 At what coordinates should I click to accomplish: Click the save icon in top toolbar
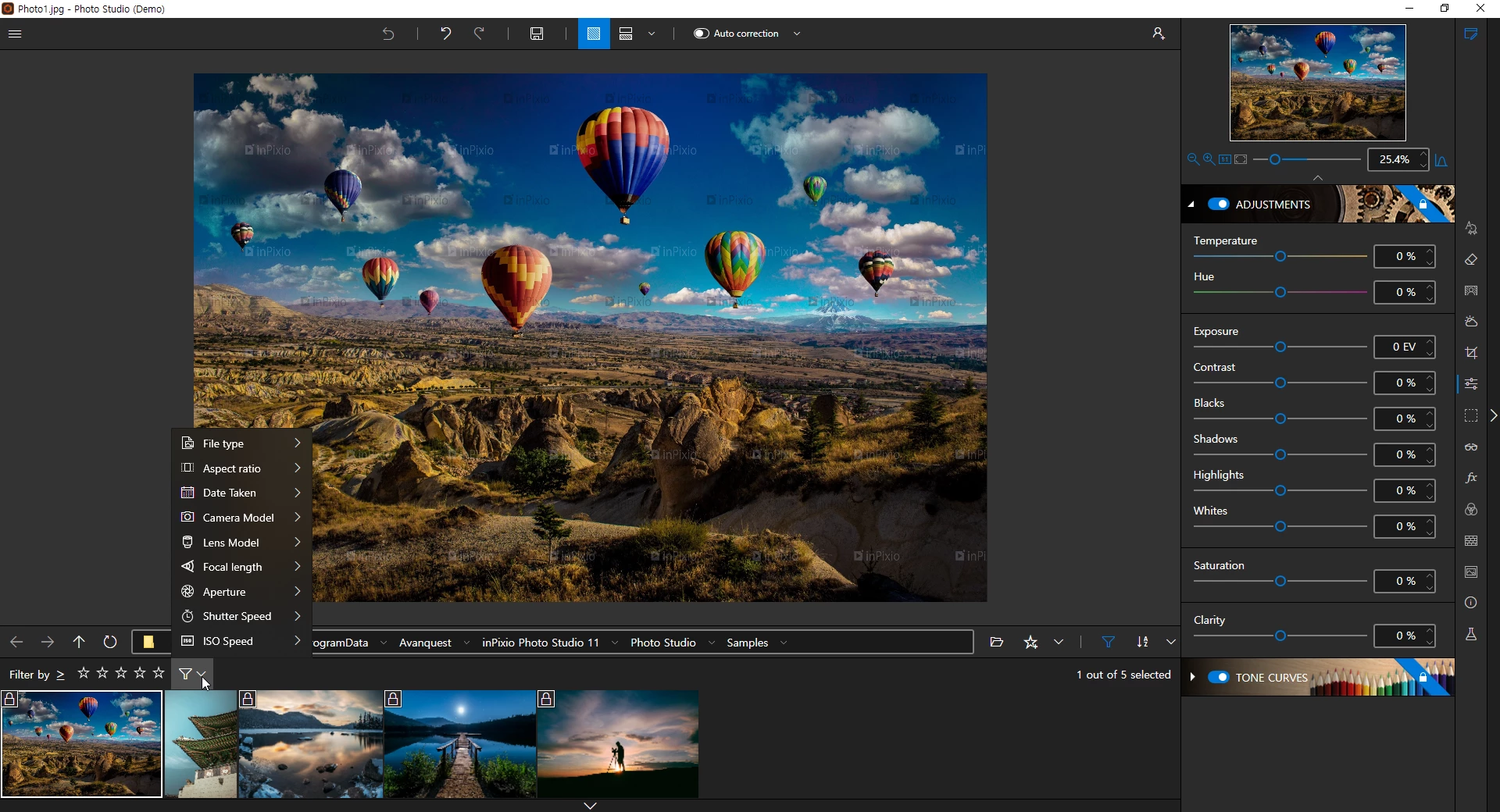(537, 34)
